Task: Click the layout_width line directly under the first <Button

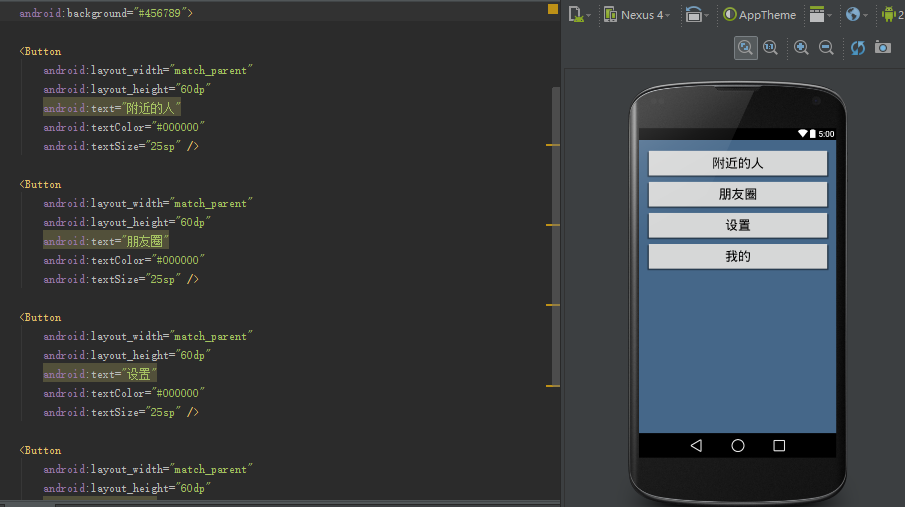Action: pos(148,70)
